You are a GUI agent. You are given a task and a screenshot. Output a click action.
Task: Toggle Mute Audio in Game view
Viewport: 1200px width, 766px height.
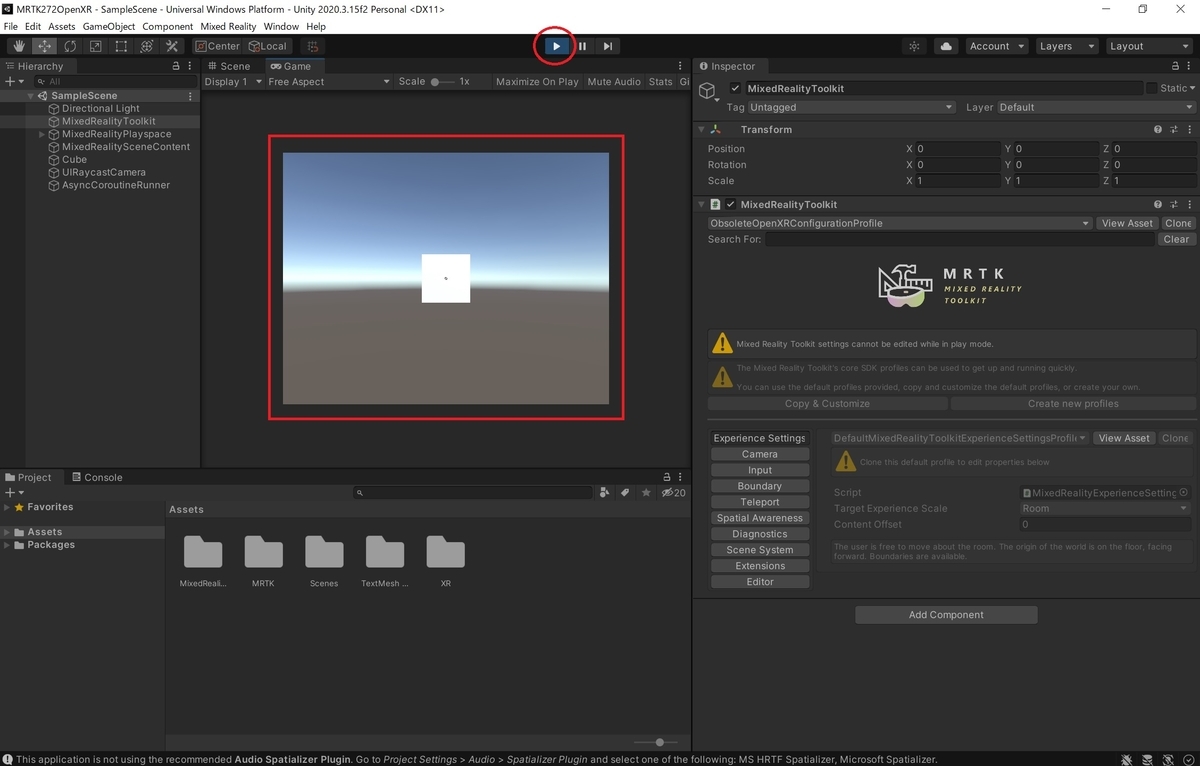click(x=614, y=82)
